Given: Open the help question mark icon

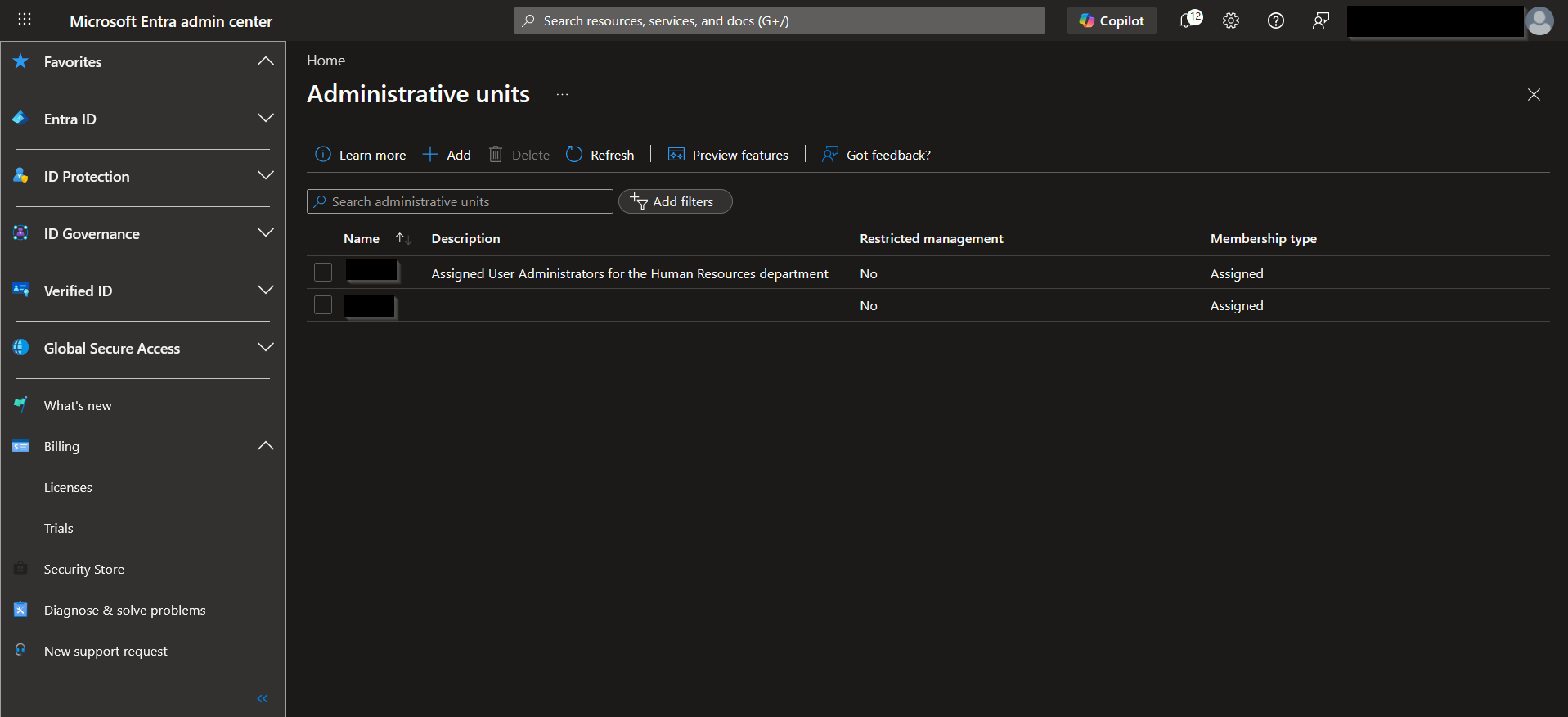Looking at the screenshot, I should 1276,20.
